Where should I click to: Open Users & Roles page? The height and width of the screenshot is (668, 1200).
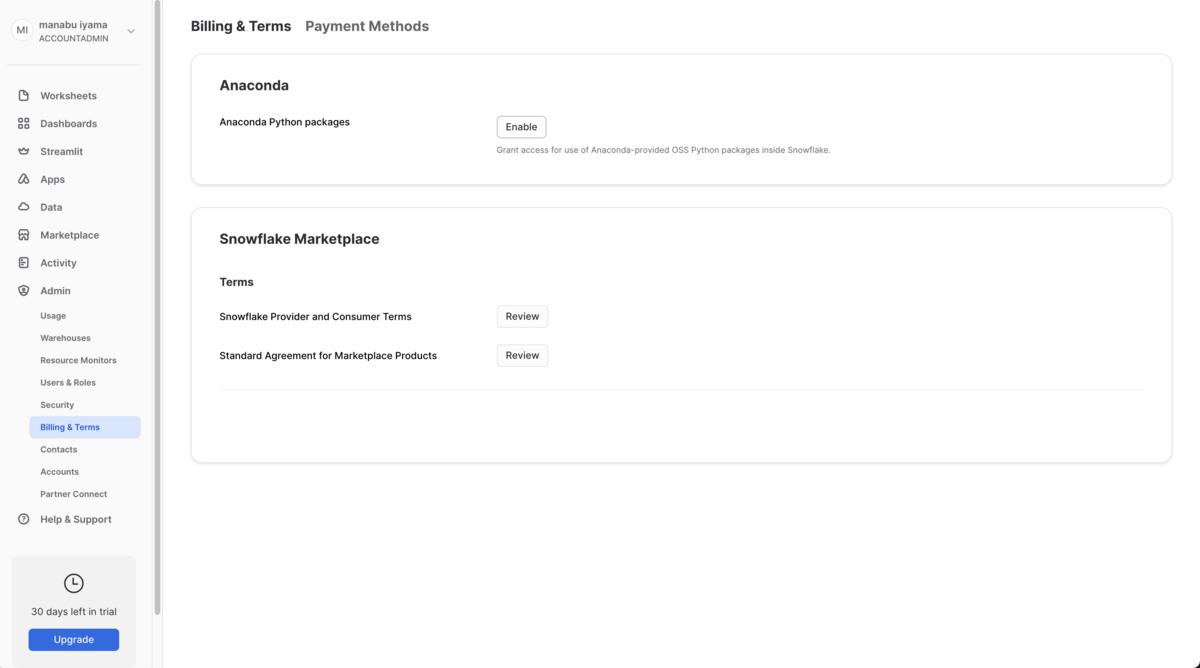[68, 383]
